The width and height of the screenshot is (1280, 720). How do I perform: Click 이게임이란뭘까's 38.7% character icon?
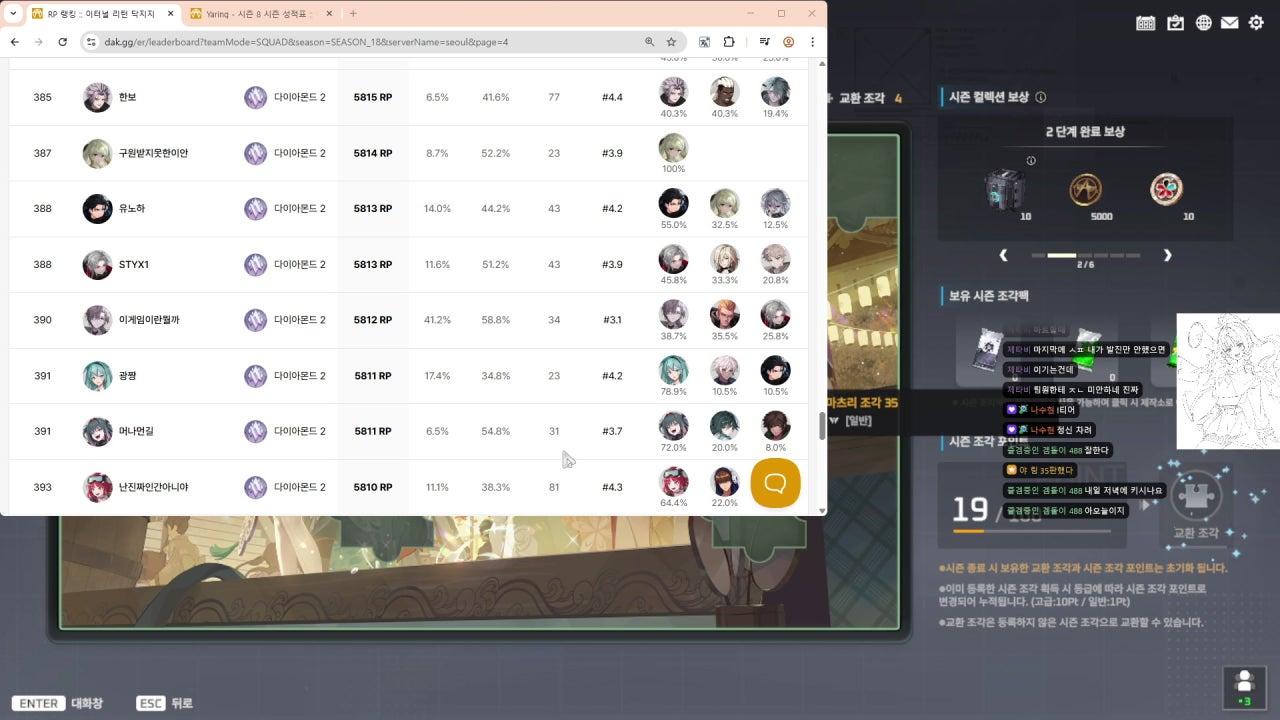click(x=674, y=314)
